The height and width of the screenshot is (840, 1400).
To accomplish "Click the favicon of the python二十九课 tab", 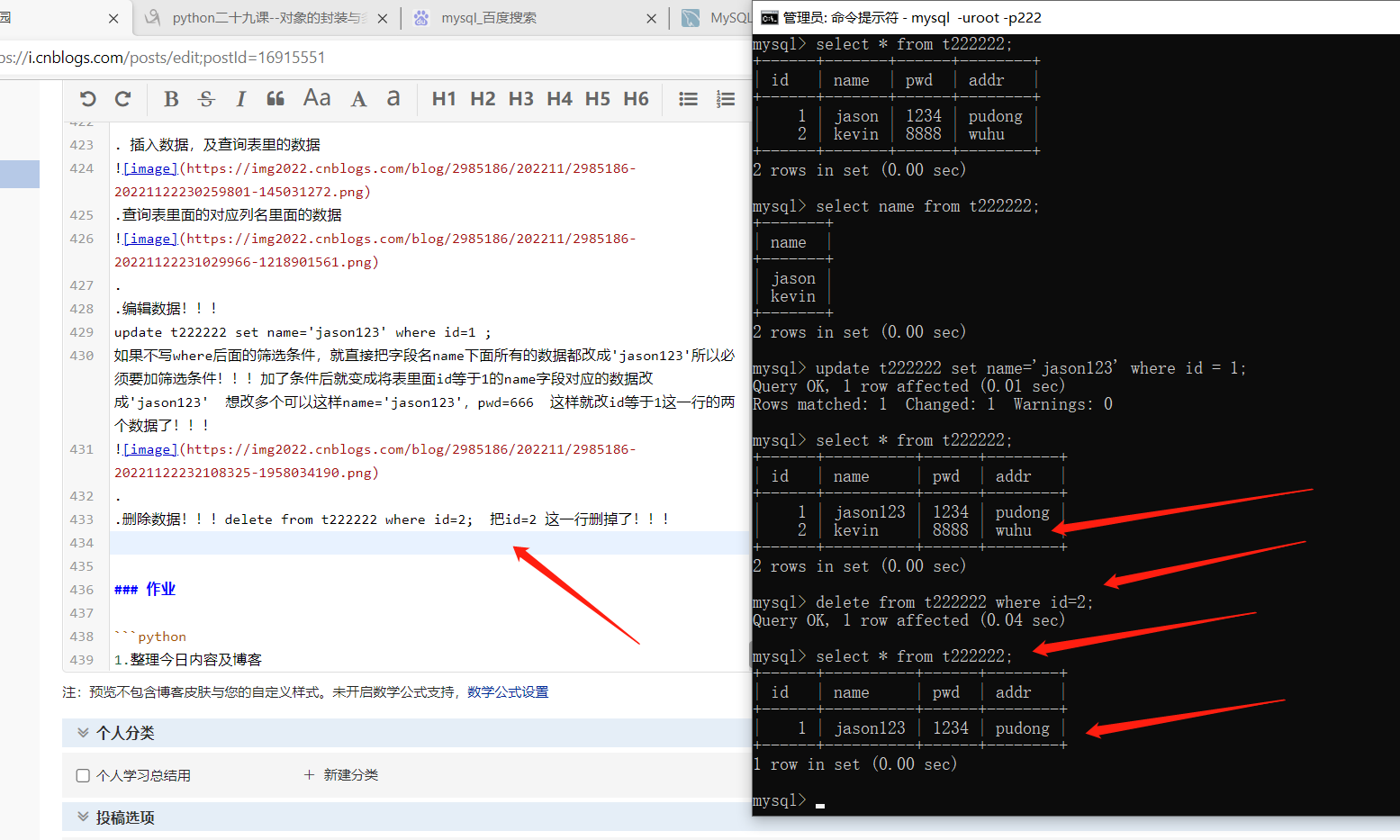I will (153, 17).
